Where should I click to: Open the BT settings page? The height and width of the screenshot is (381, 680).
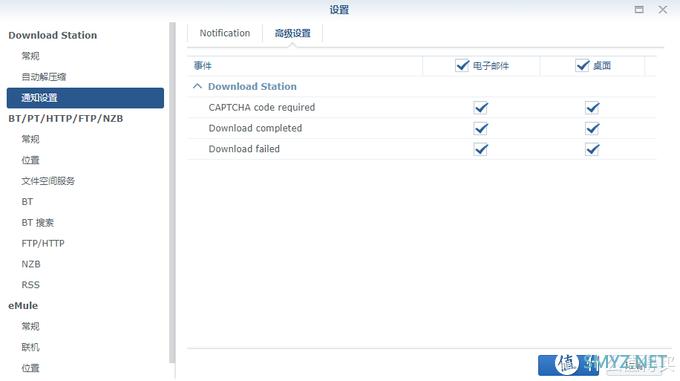(27, 202)
